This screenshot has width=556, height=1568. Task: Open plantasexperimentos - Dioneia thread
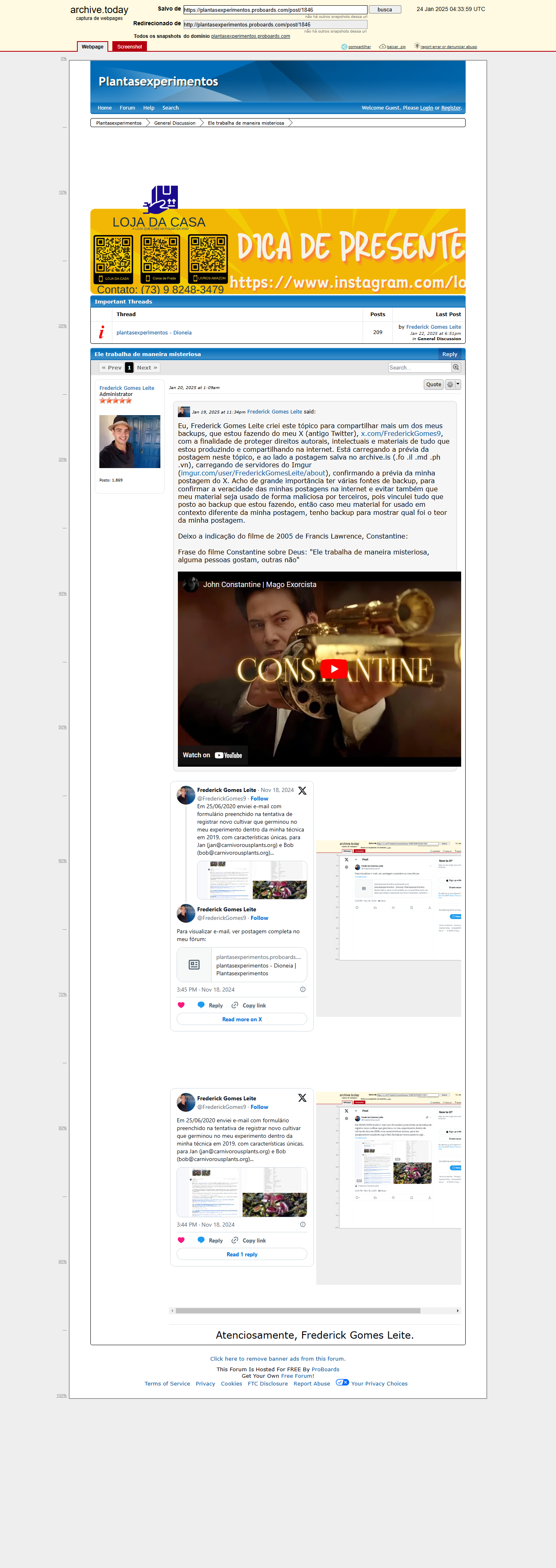(x=154, y=332)
